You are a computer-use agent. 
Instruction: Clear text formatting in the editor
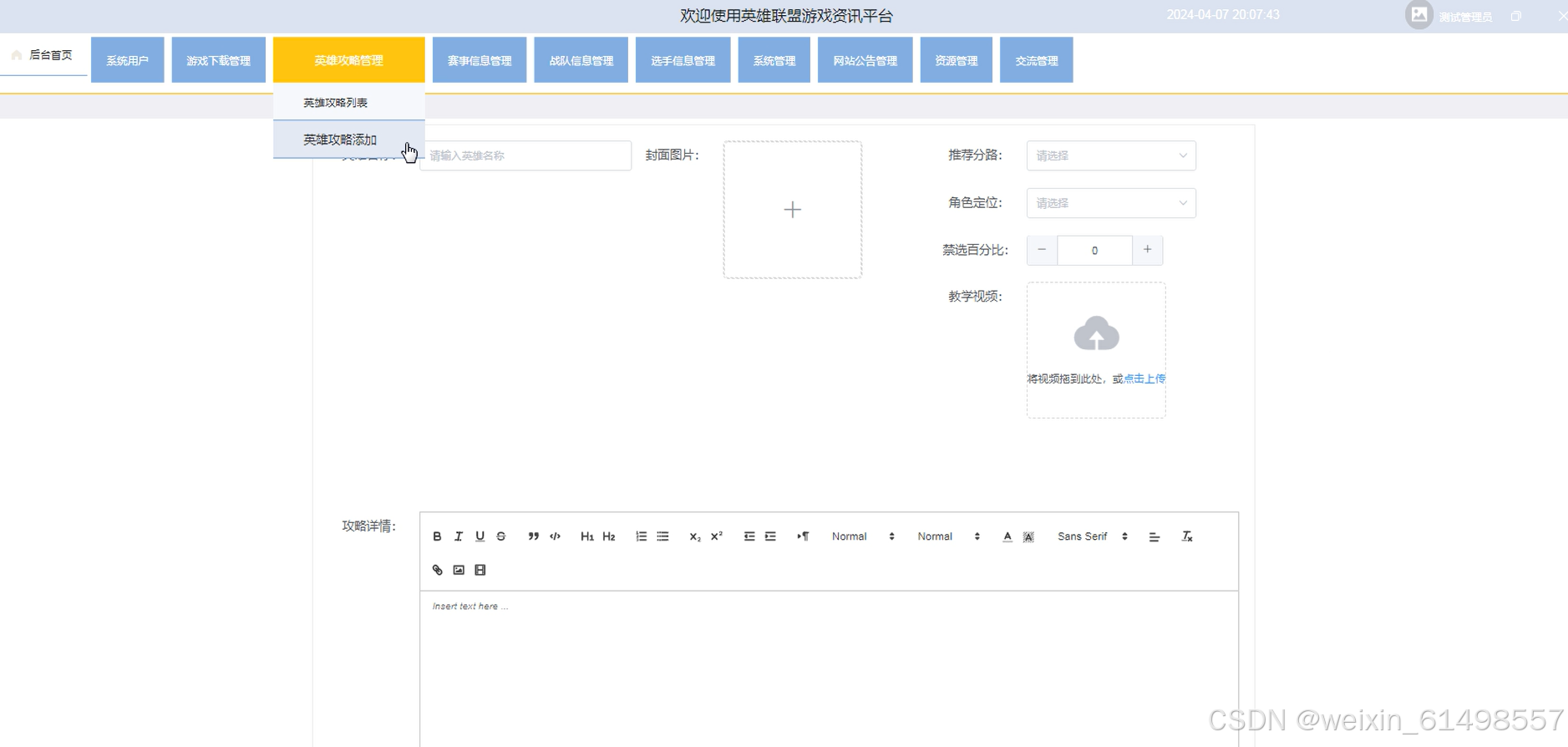coord(1187,536)
